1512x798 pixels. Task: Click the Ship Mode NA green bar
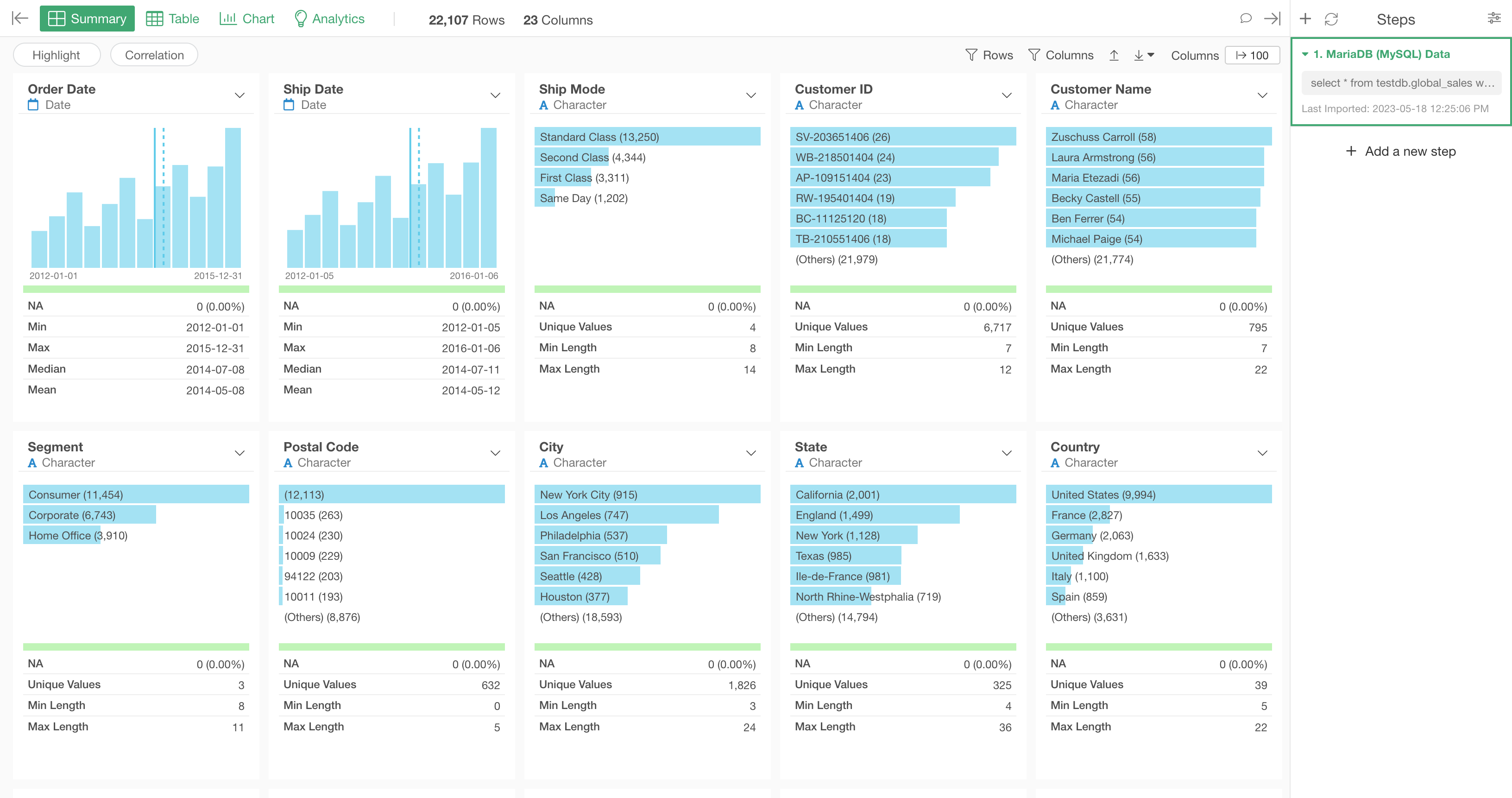[x=647, y=289]
